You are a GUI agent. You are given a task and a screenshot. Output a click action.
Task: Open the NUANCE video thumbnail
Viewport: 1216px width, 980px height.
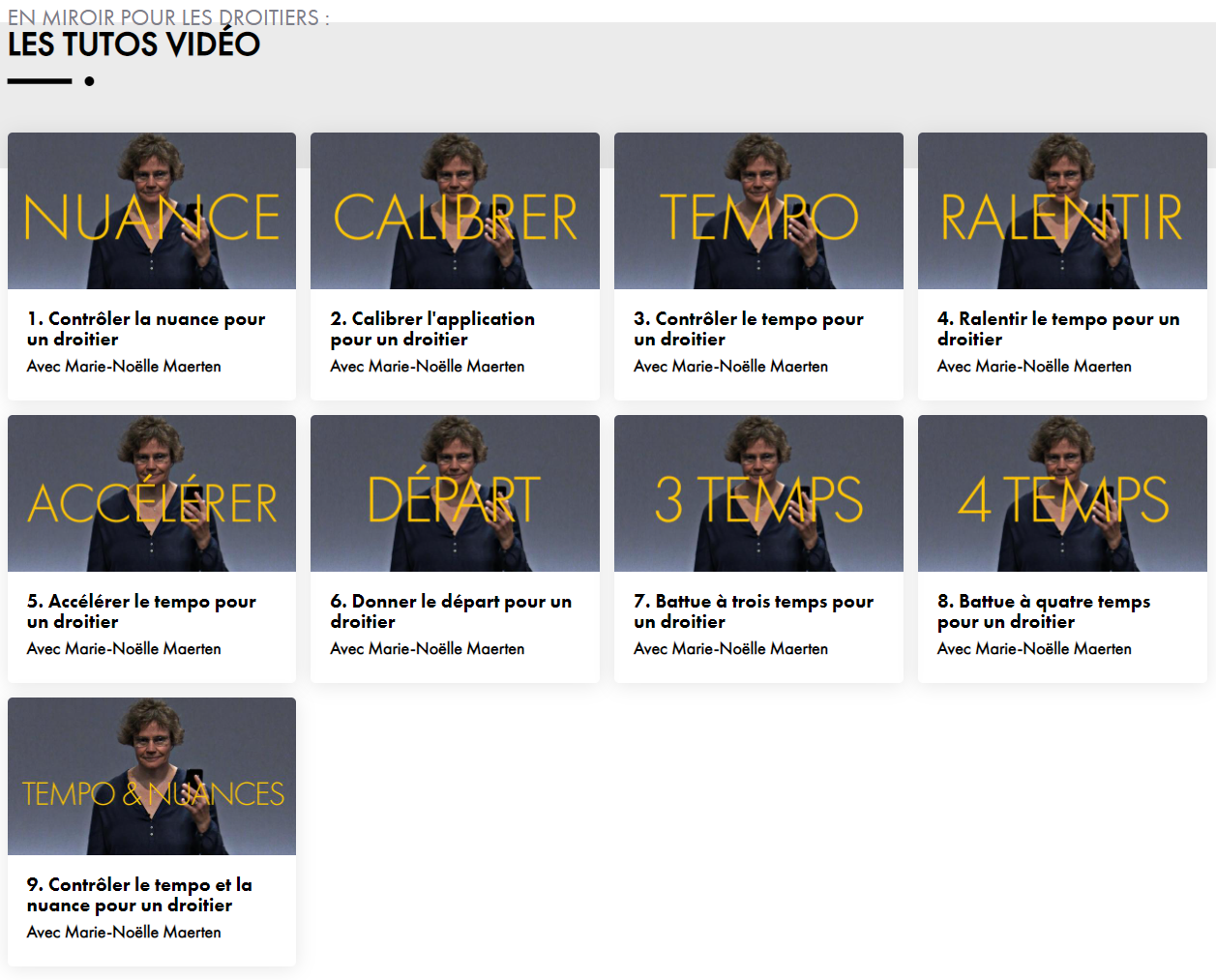coord(152,211)
